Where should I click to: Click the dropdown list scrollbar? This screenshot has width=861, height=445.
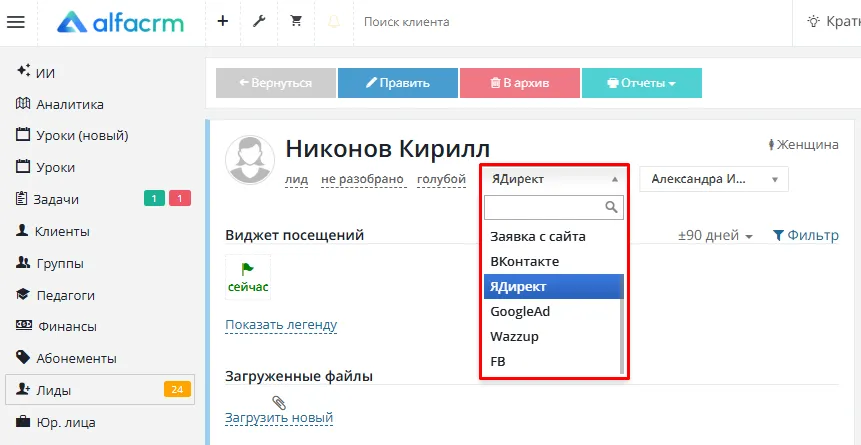[x=622, y=324]
